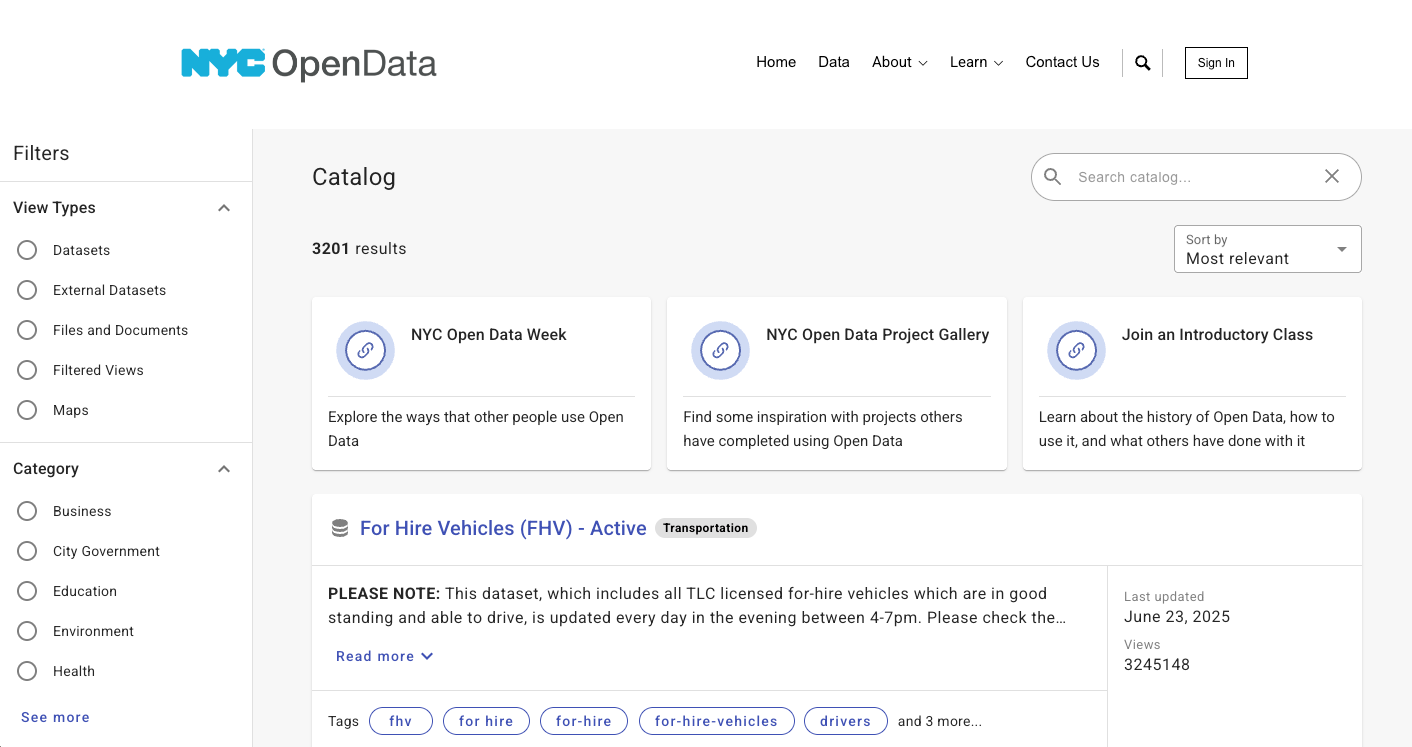Screen dimensions: 1412x747
Task: Collapse the View Types filter section
Action: [x=224, y=208]
